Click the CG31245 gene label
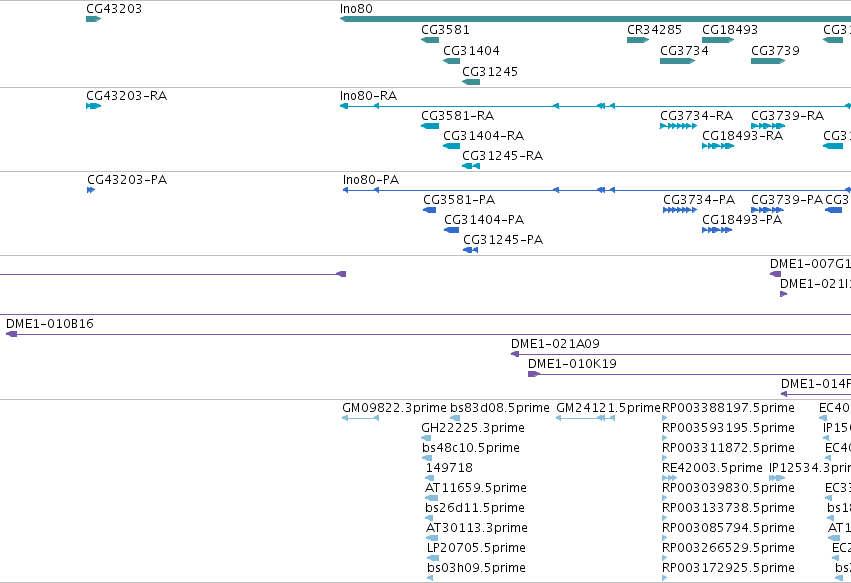This screenshot has height=583, width=851. (x=490, y=72)
